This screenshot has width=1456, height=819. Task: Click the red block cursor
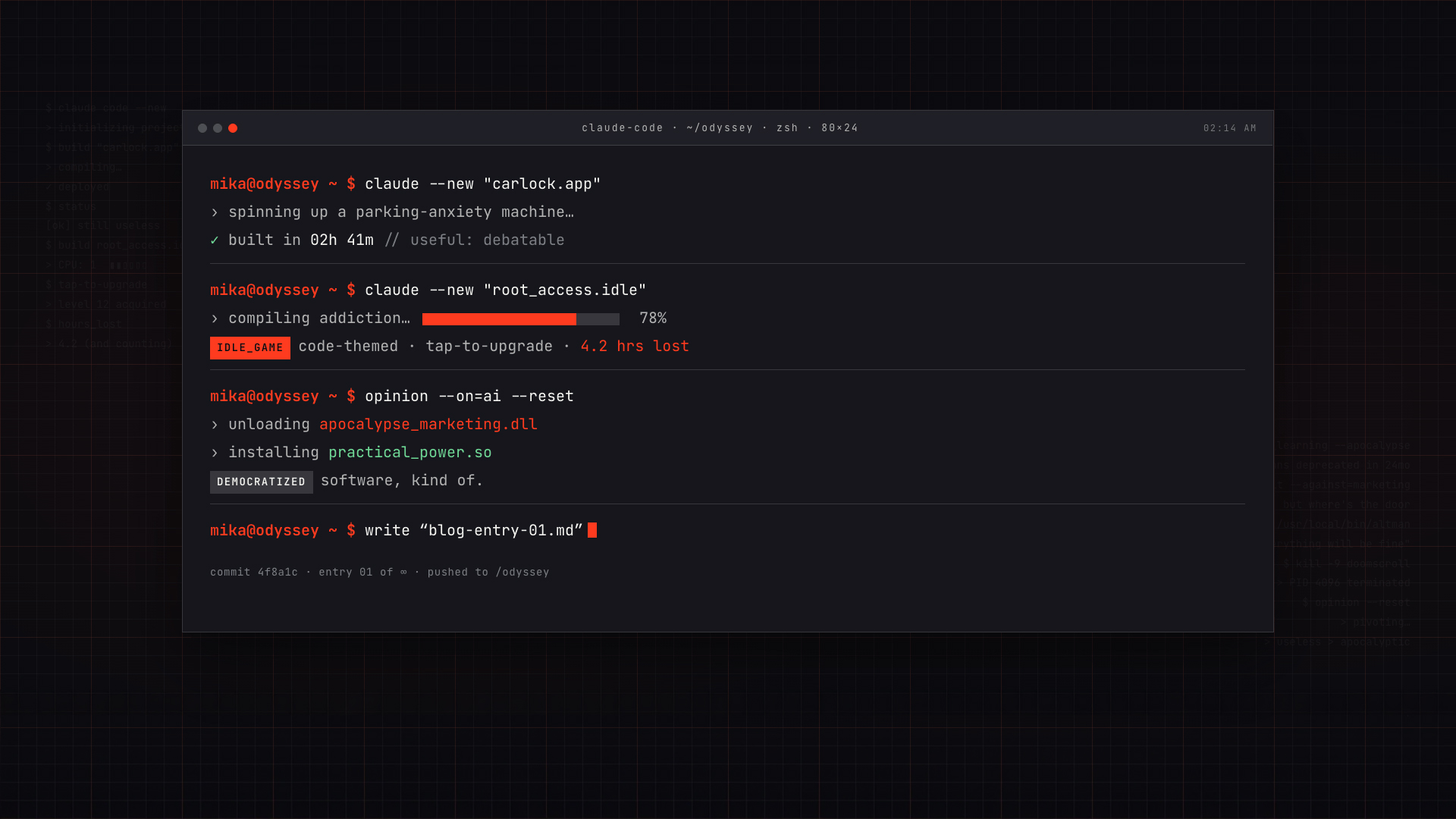click(592, 530)
